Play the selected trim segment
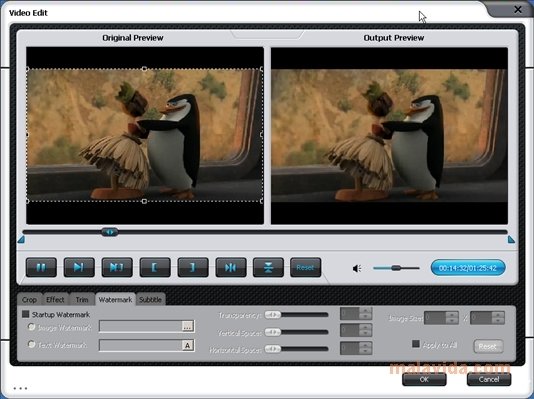 (x=117, y=267)
